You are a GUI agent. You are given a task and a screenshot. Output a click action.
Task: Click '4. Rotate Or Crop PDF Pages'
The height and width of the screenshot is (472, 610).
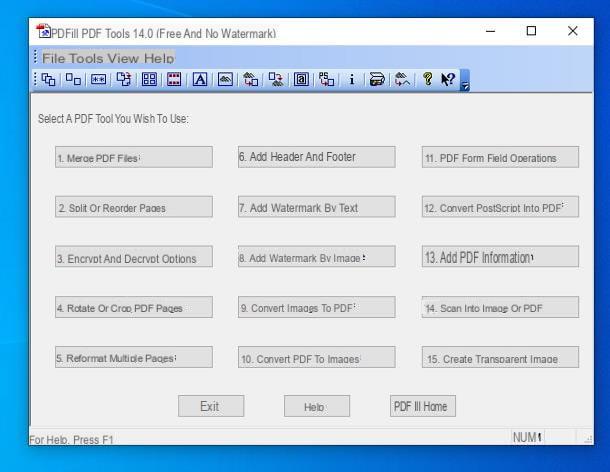click(134, 307)
